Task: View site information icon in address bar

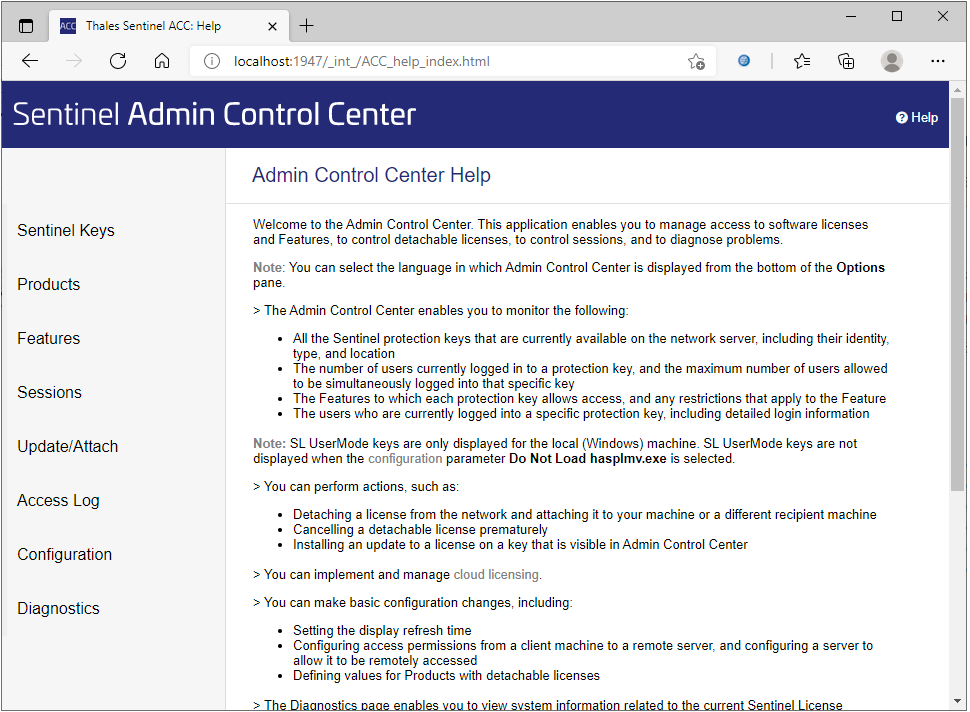Action: coord(212,61)
